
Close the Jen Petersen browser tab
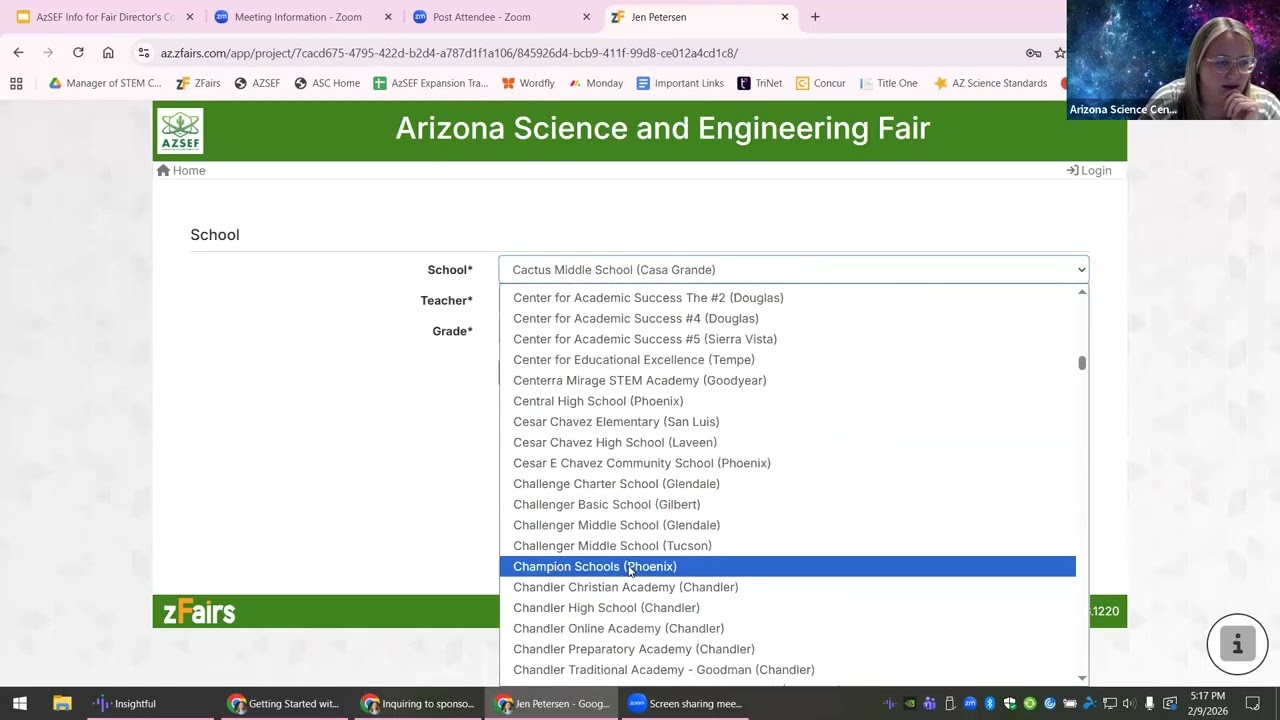tap(785, 17)
